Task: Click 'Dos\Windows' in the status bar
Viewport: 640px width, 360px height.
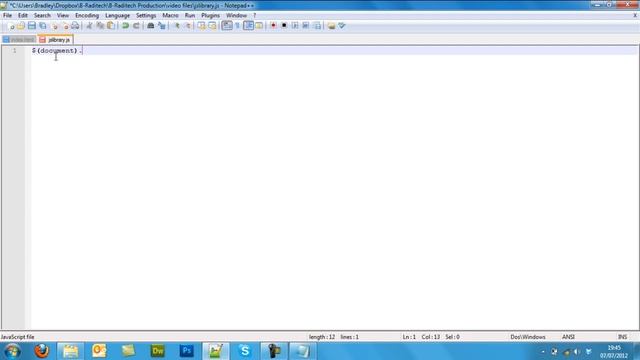Action: (528, 337)
